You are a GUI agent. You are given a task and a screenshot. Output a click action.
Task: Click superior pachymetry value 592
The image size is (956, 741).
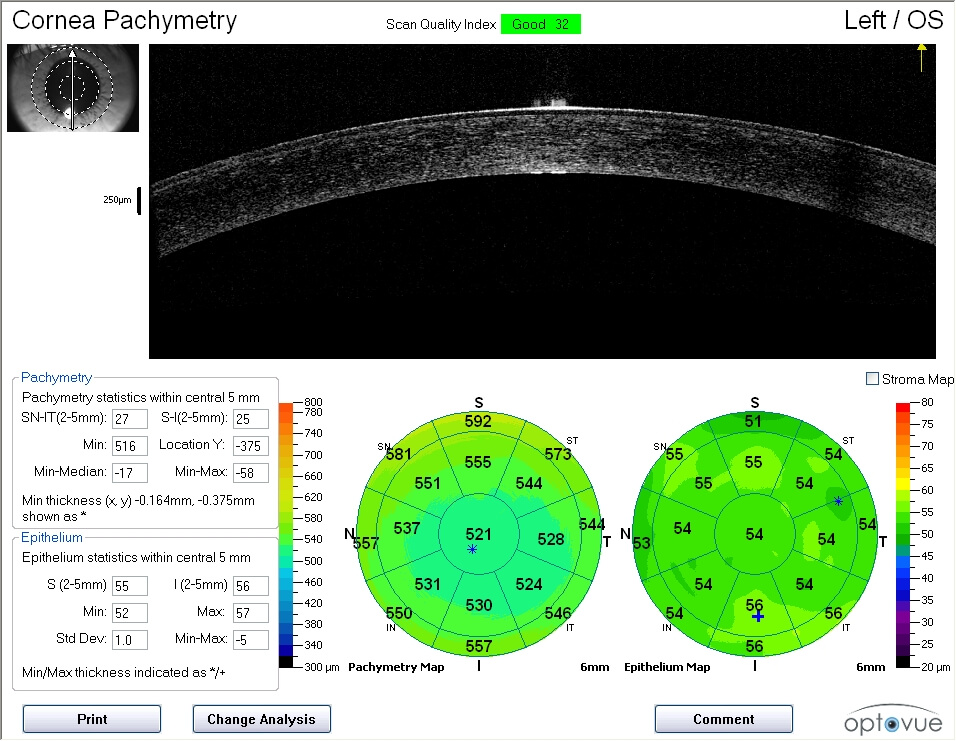[478, 421]
